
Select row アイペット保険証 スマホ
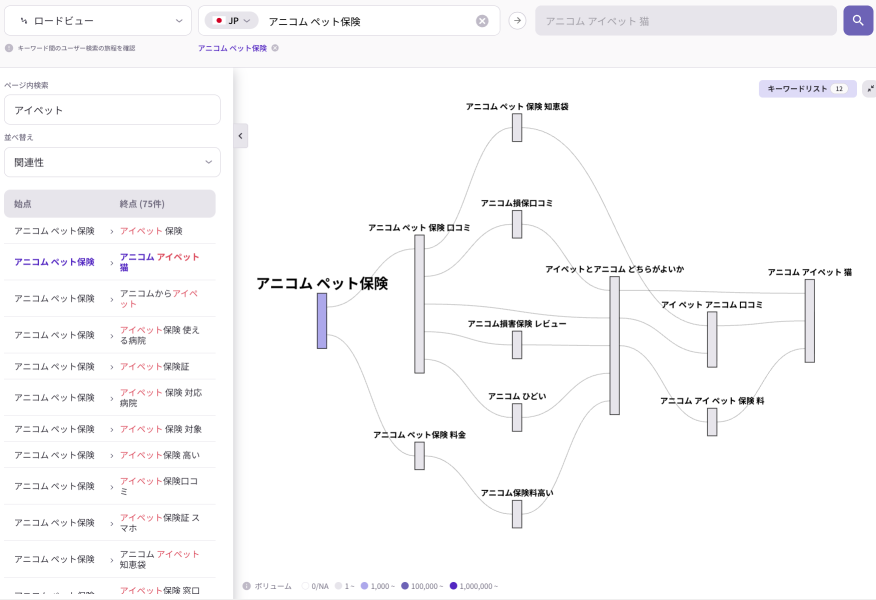[110, 522]
